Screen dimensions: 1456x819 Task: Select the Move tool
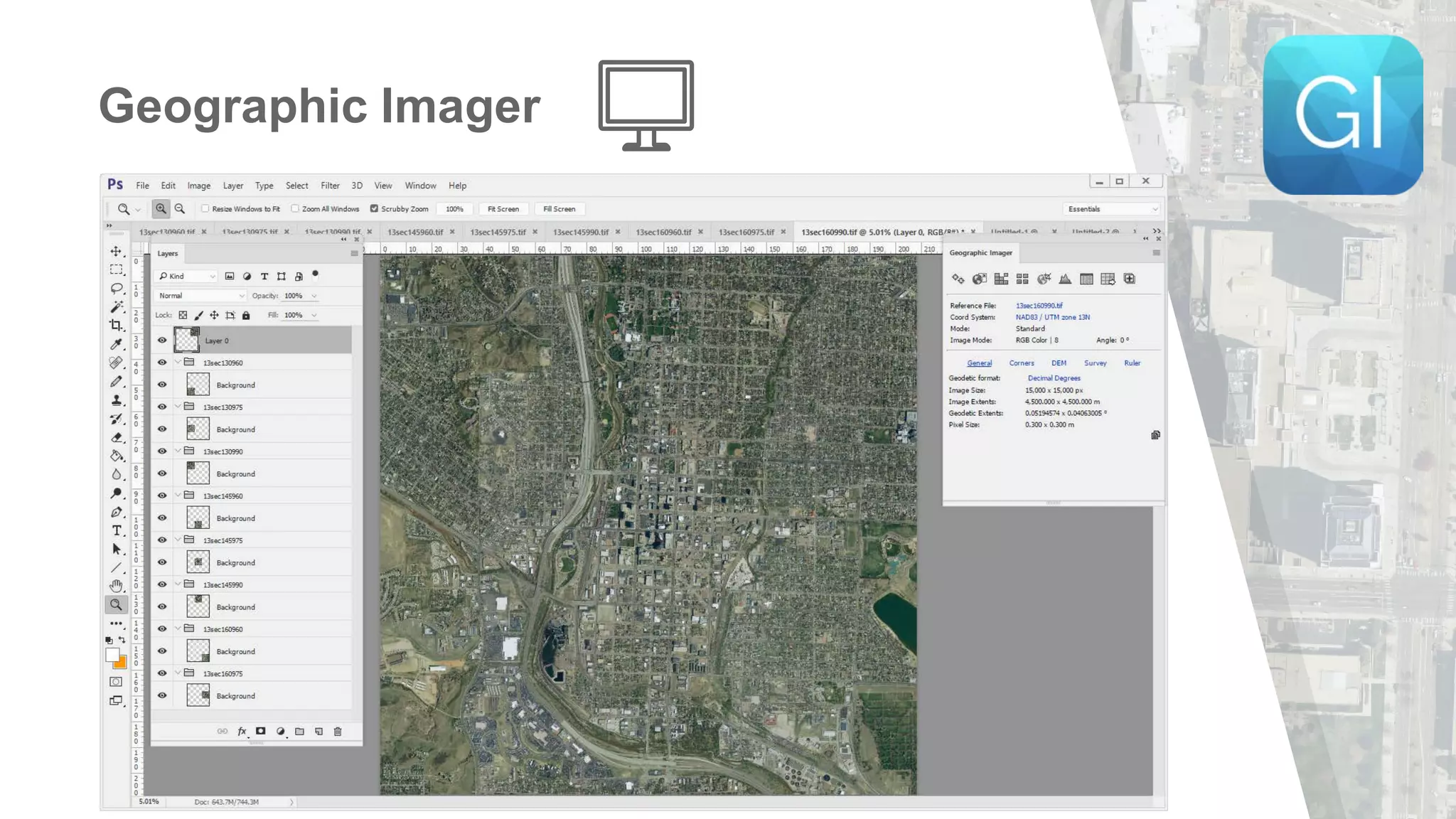point(116,252)
